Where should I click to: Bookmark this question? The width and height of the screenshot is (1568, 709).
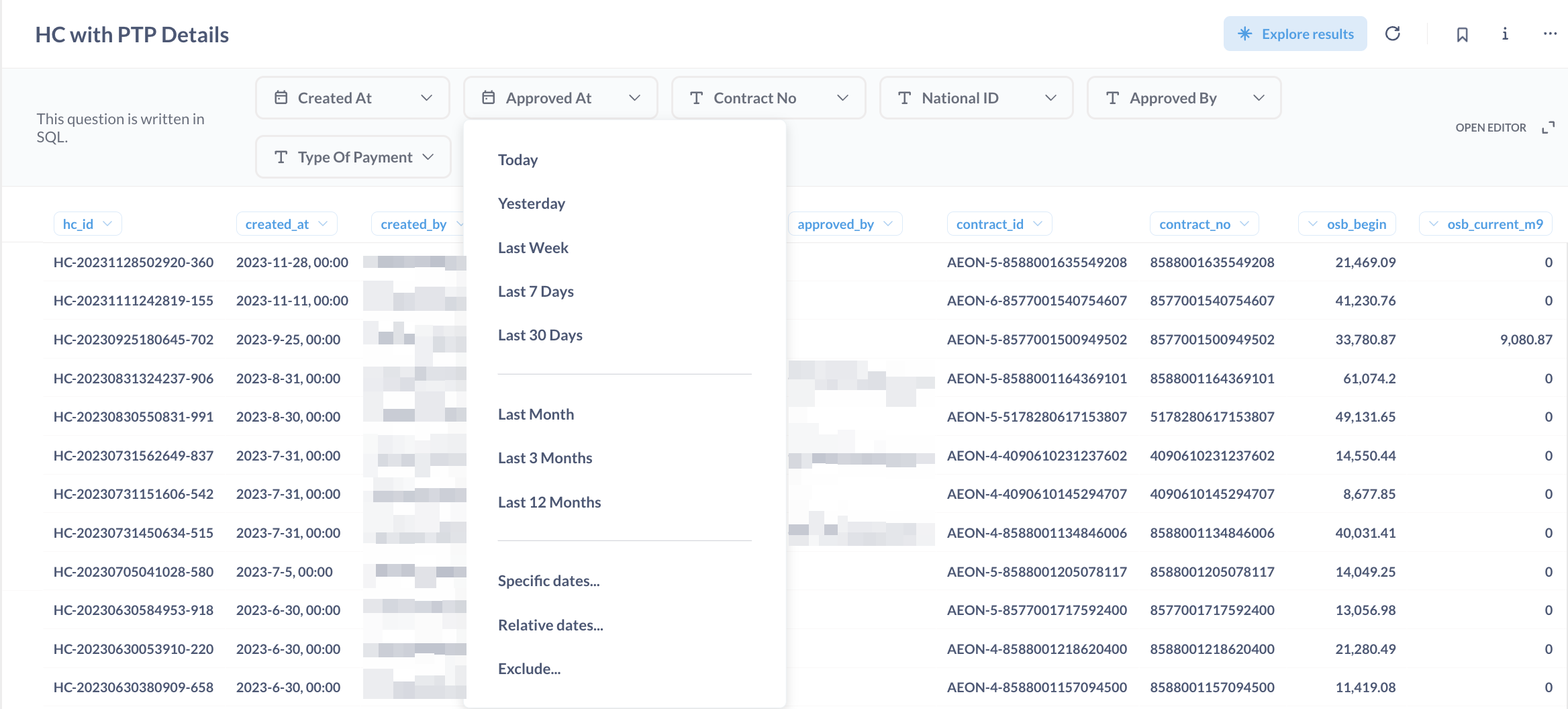click(1462, 34)
